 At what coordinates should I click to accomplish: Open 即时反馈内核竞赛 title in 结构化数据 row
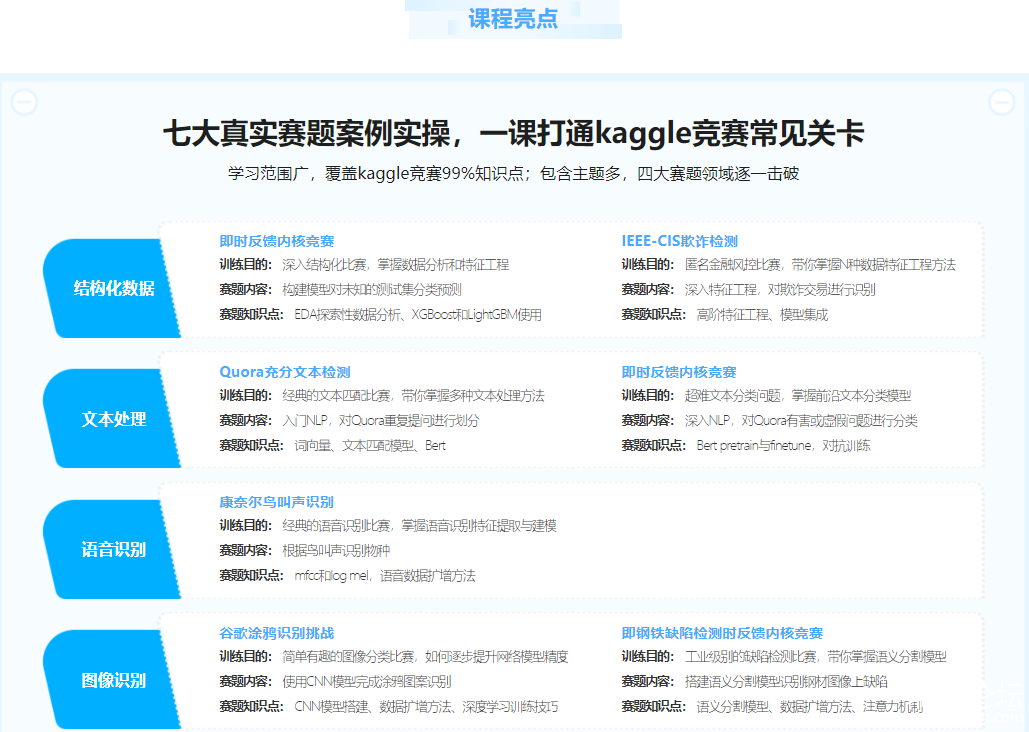coord(277,241)
